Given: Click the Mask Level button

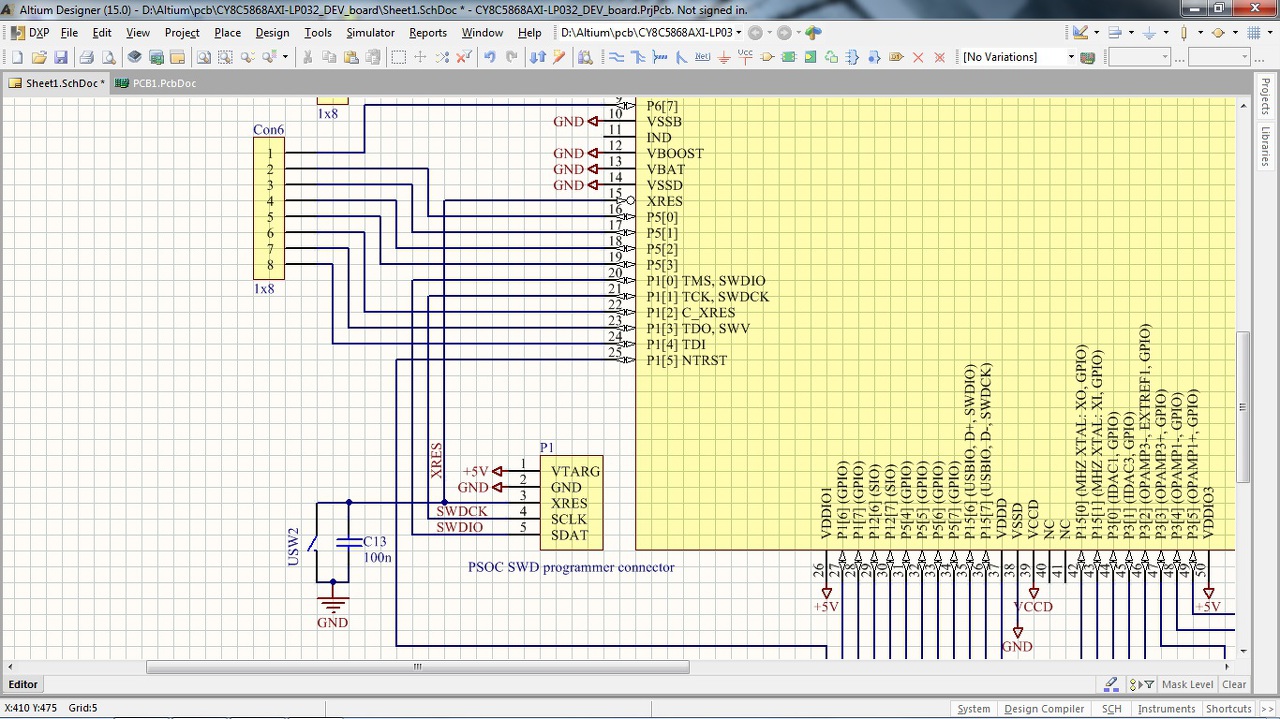Looking at the screenshot, I should pyautogui.click(x=1187, y=685).
